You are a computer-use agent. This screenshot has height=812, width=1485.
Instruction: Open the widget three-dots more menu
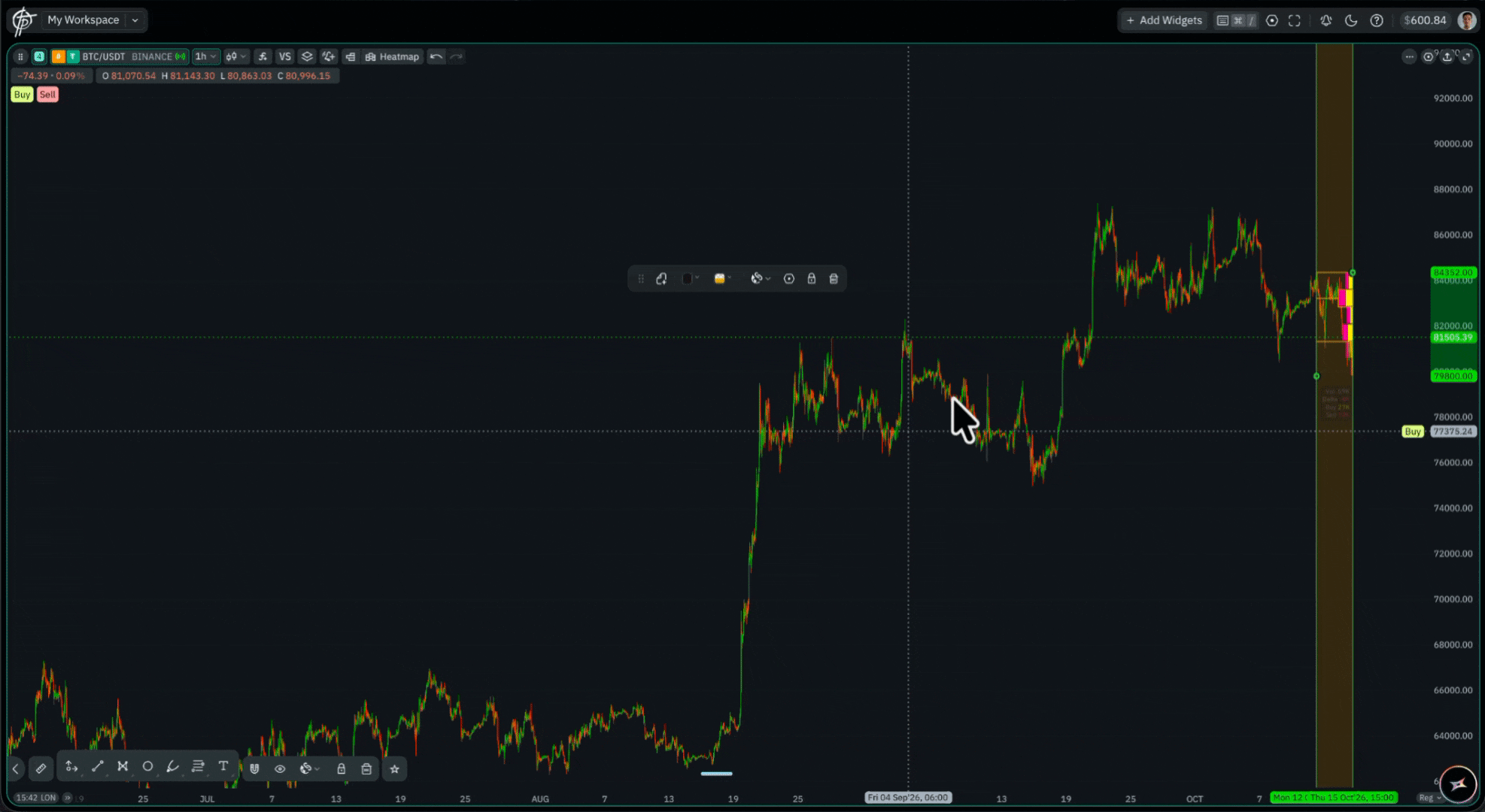(x=1409, y=57)
